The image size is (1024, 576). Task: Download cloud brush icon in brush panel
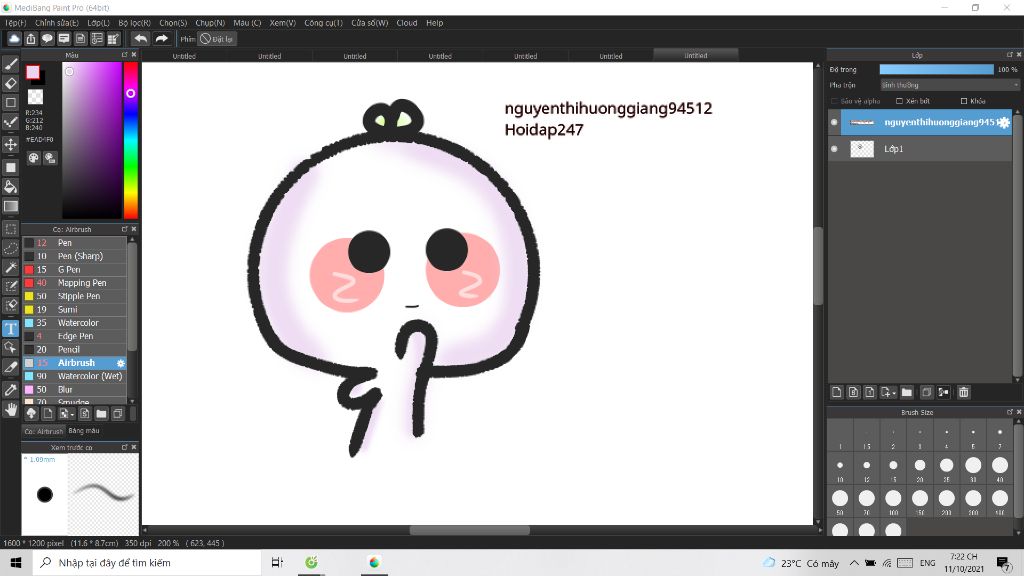click(x=31, y=413)
